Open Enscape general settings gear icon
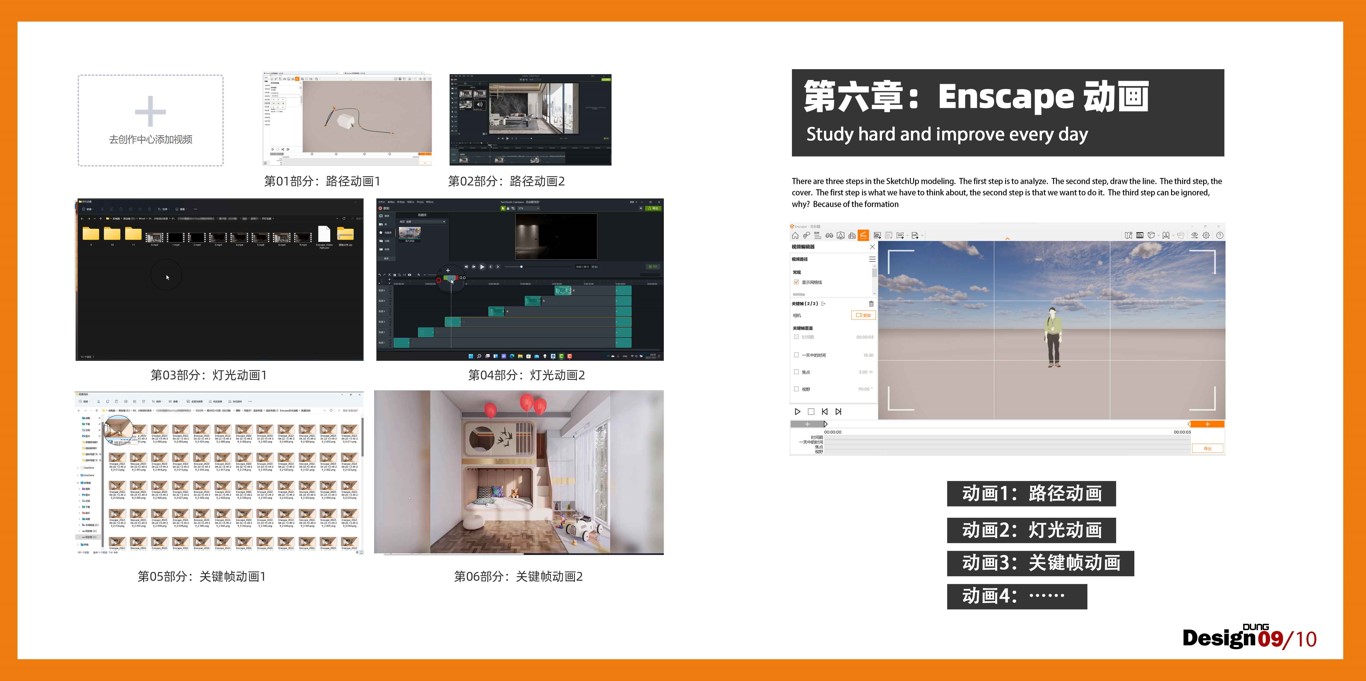The width and height of the screenshot is (1366, 681). (x=1206, y=236)
